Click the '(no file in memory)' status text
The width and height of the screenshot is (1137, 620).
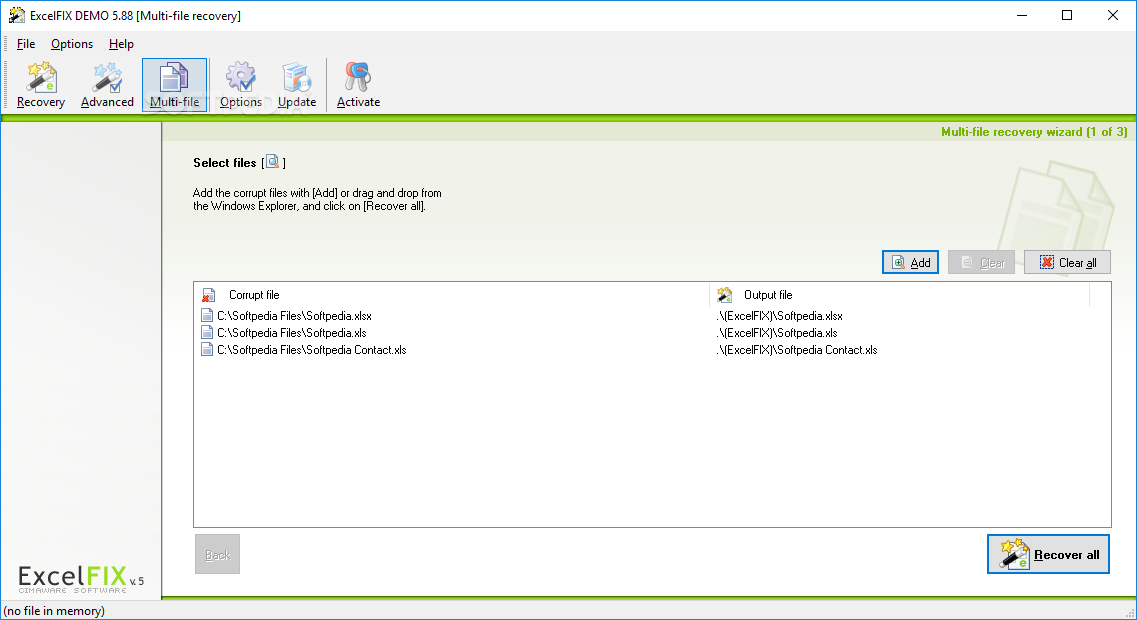pos(54,611)
